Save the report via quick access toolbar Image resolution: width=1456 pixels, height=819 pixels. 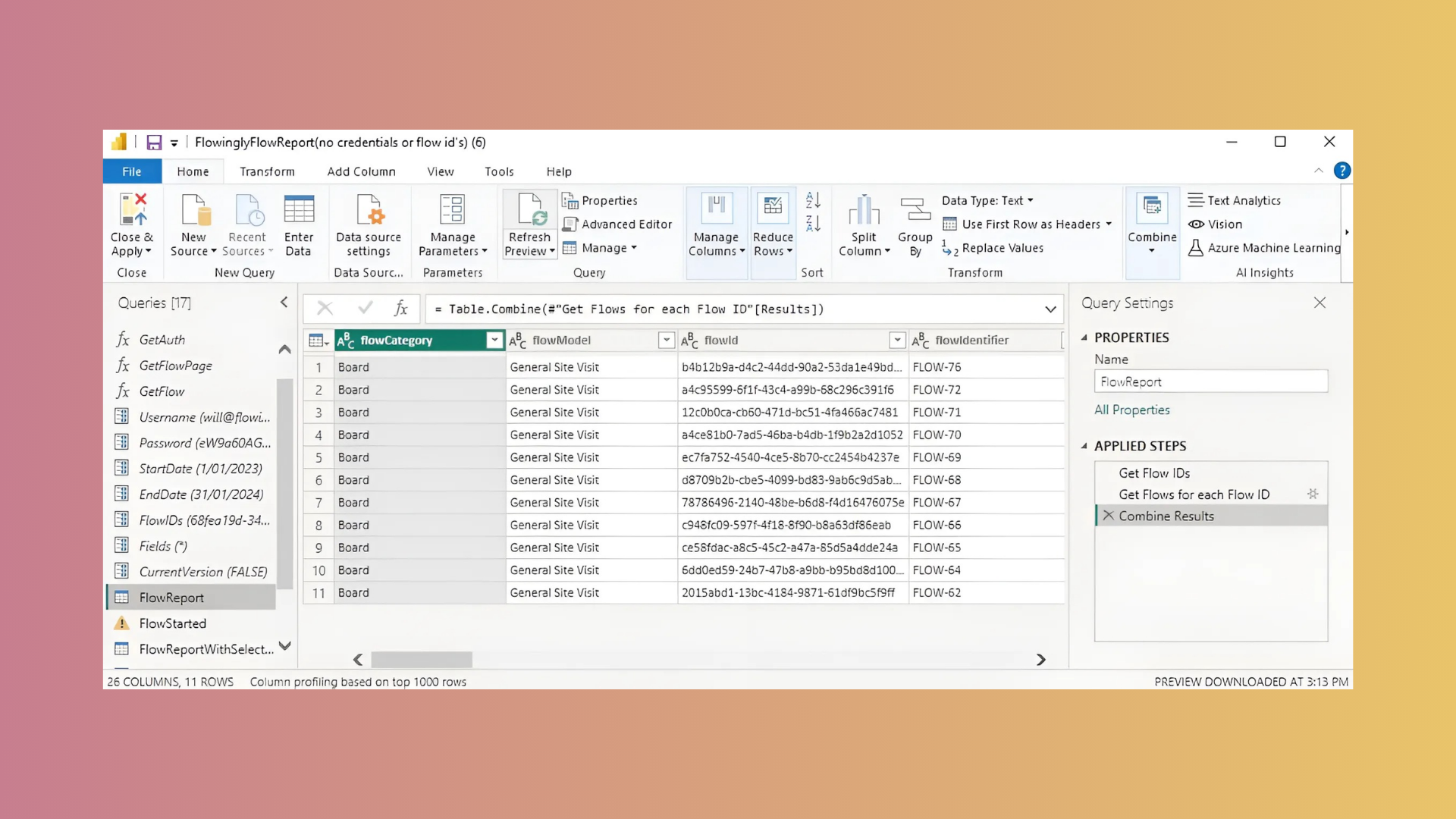(153, 142)
